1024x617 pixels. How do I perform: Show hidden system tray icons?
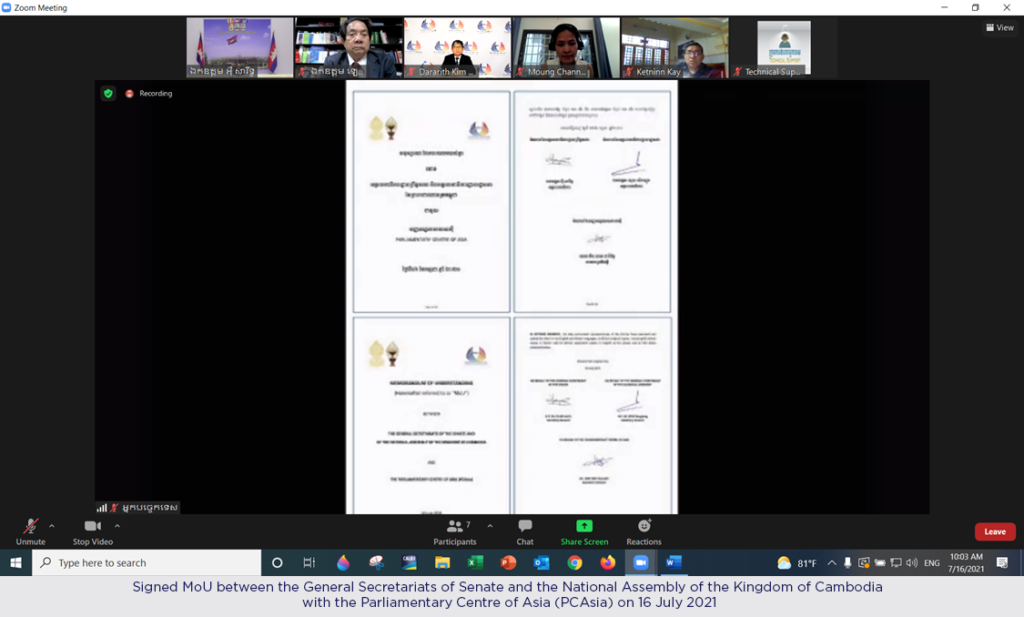[x=831, y=563]
